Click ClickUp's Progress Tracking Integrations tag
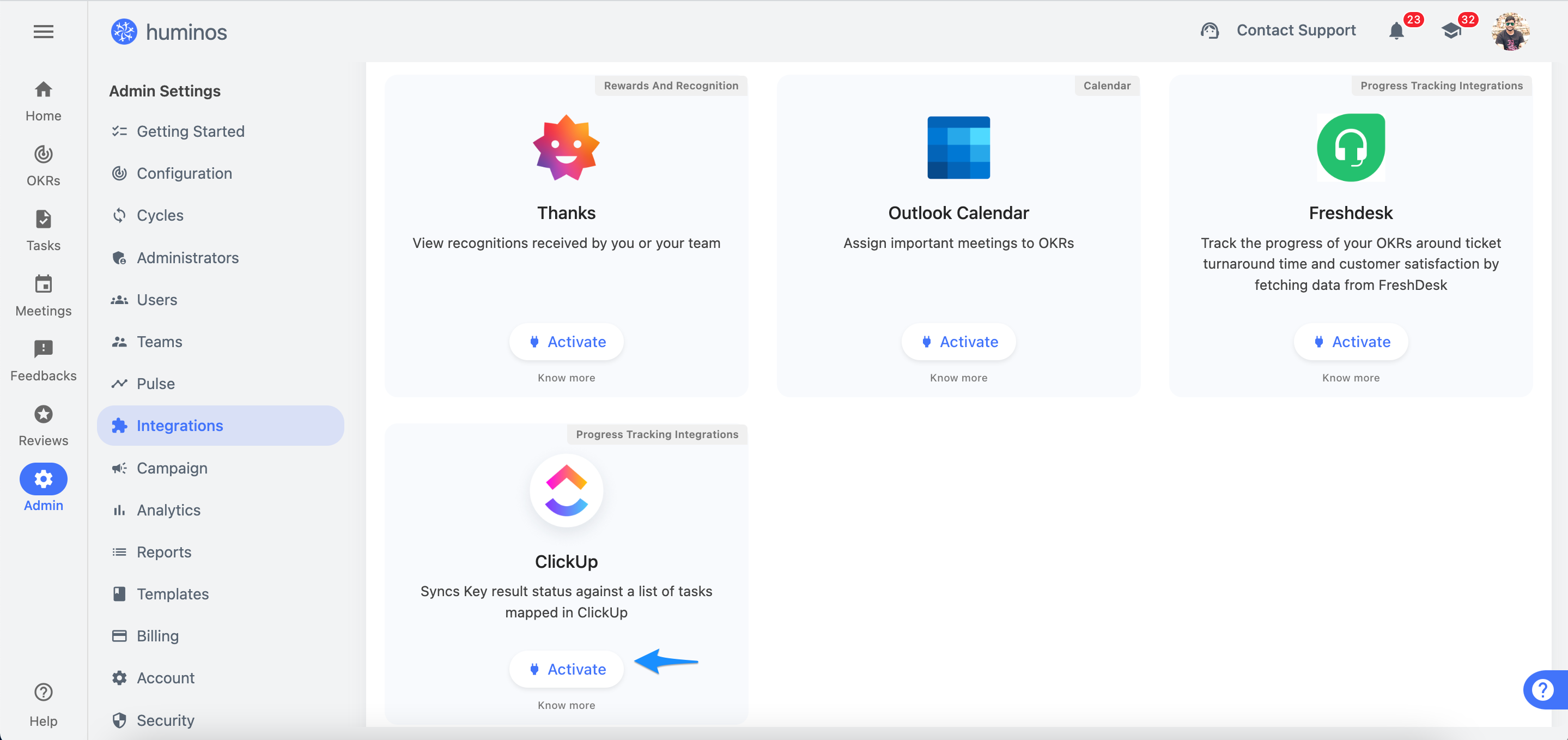The width and height of the screenshot is (1568, 740). point(657,434)
